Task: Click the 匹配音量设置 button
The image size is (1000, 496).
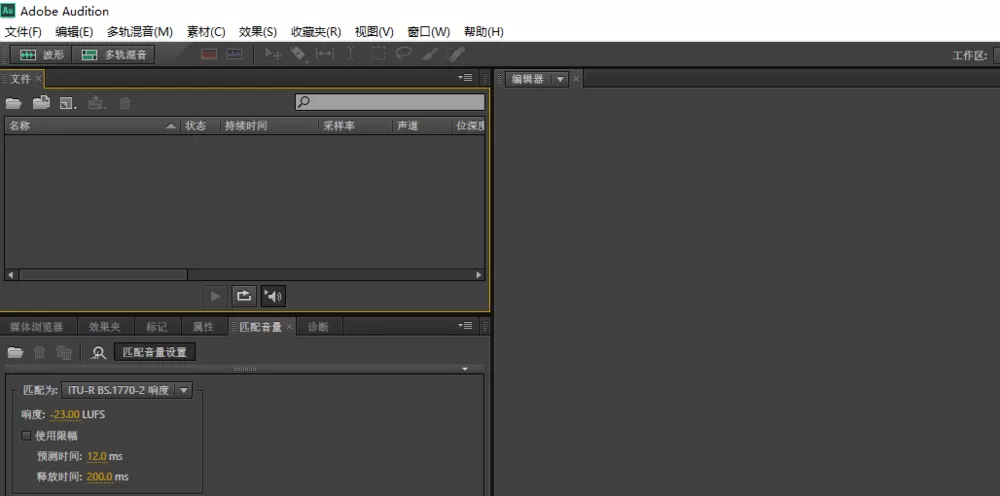Action: (x=155, y=352)
